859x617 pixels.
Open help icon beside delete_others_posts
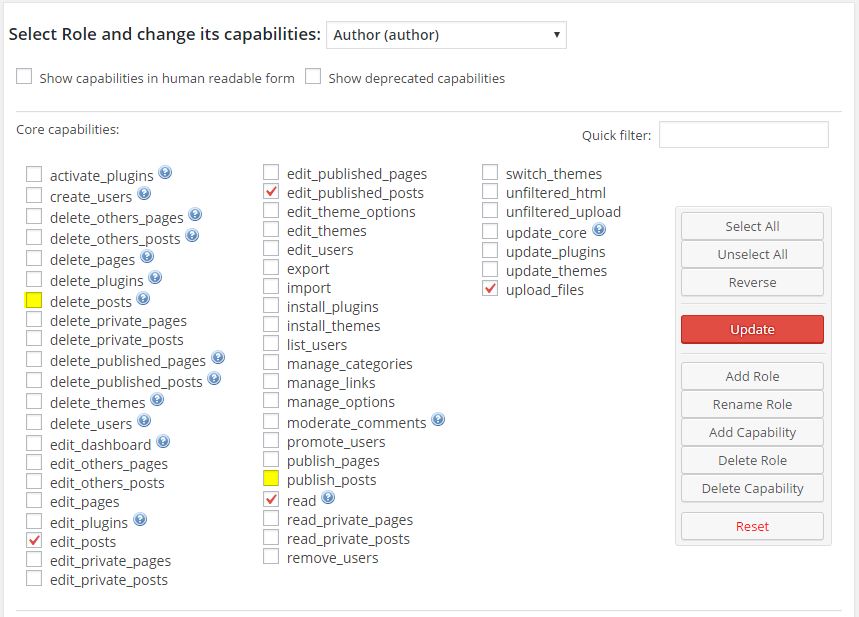click(192, 236)
